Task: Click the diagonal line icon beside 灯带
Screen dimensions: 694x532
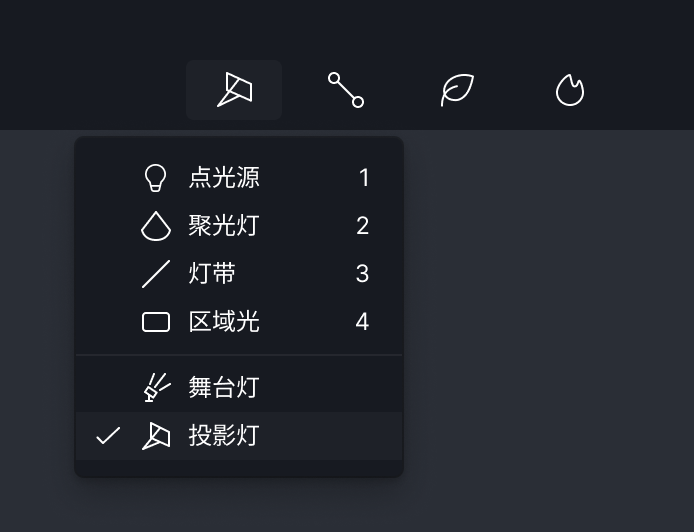Action: coord(155,274)
